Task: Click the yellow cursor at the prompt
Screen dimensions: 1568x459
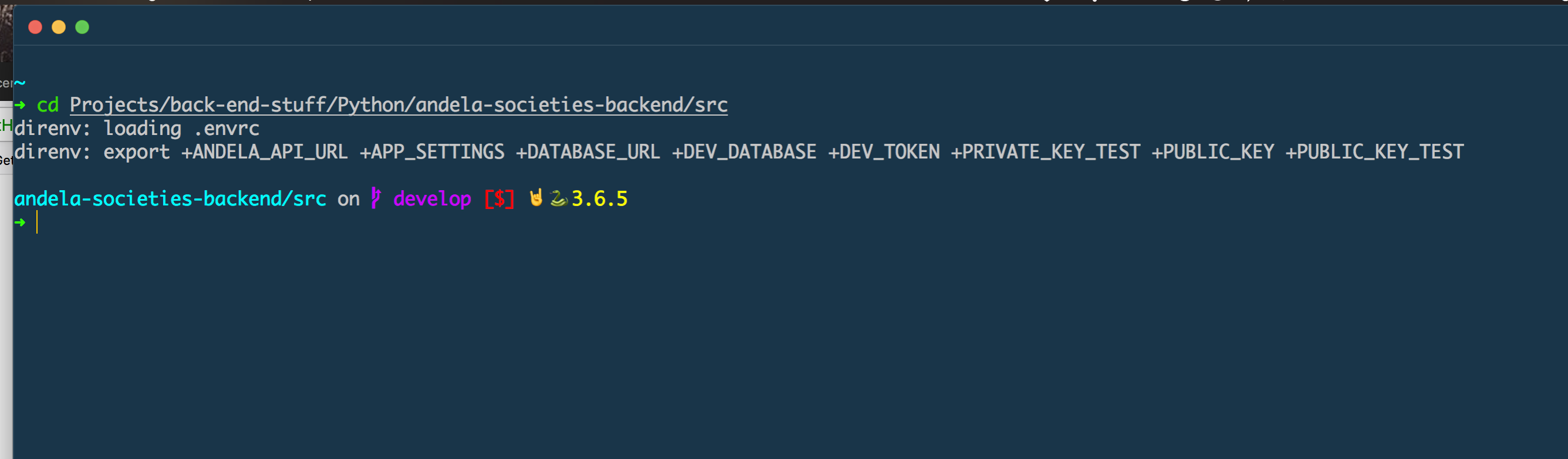Action: (x=37, y=222)
